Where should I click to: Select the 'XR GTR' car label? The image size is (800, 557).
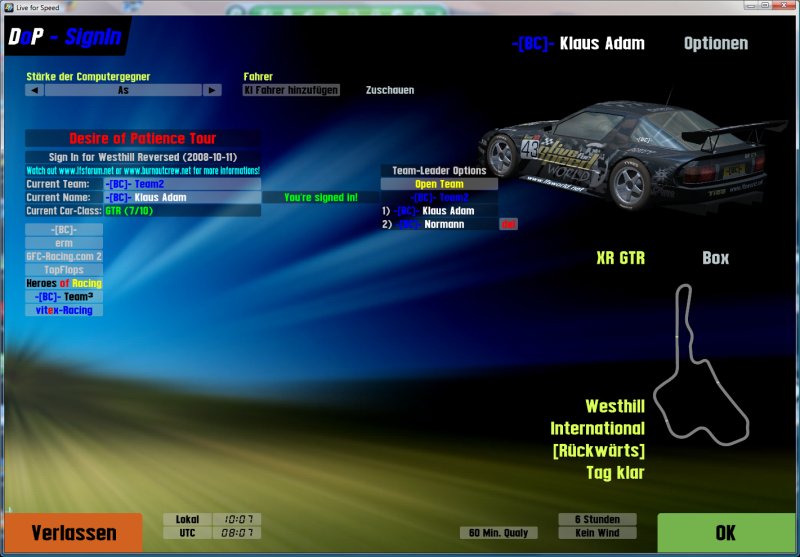tap(620, 258)
